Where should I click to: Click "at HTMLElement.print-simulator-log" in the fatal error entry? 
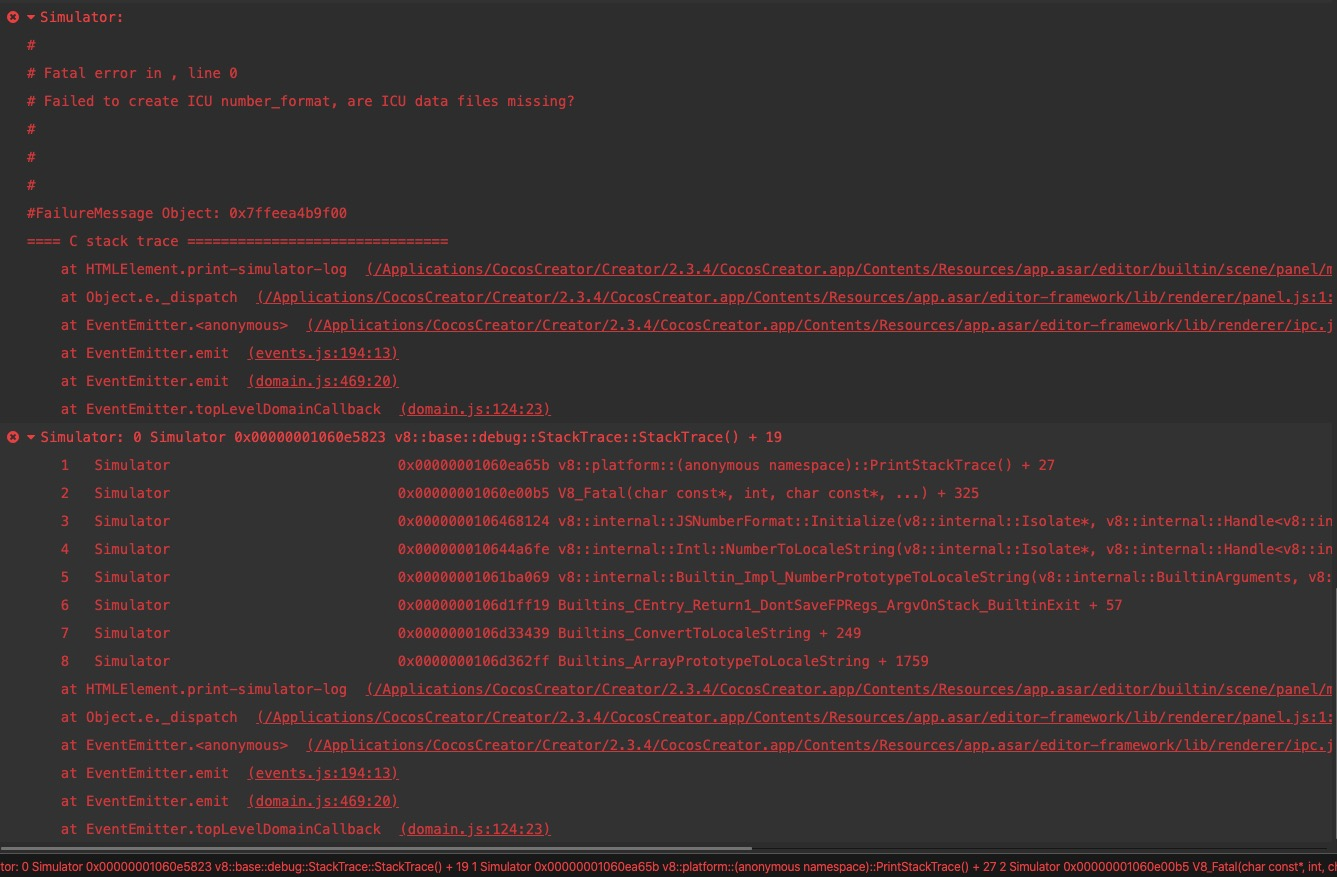point(204,269)
